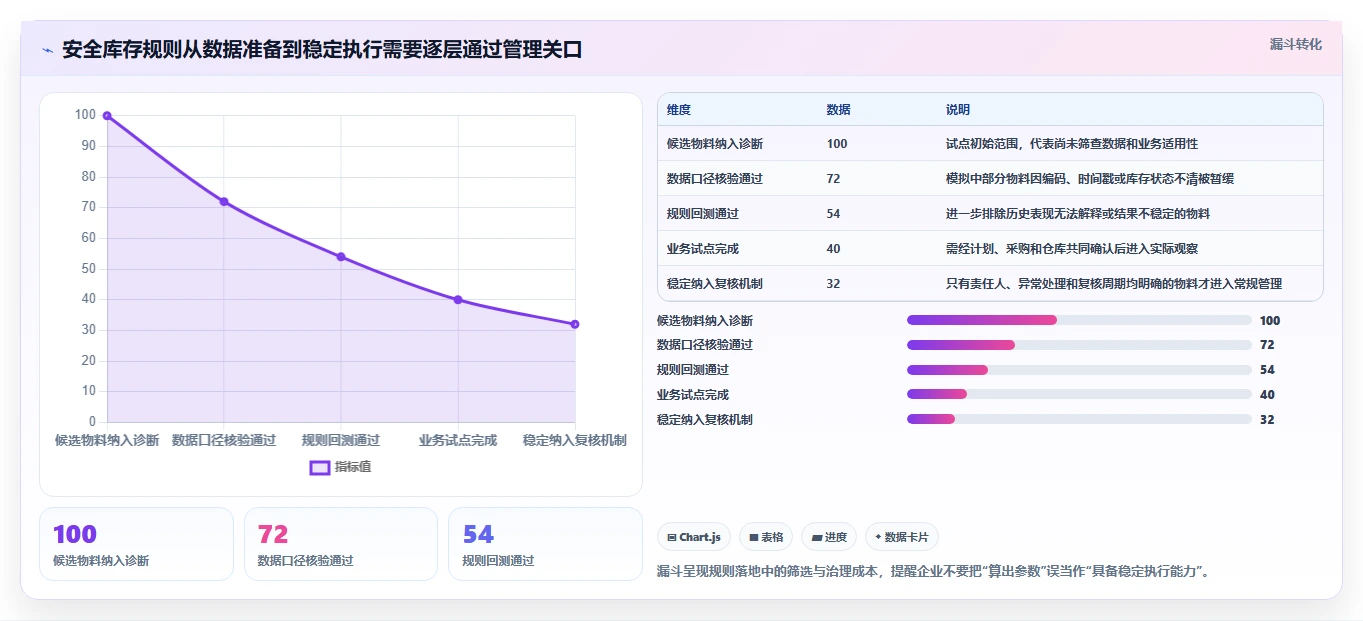The height and width of the screenshot is (621, 1363).
Task: Click x-axis label 候选物料纳入诊断
Action: pyautogui.click(x=107, y=440)
